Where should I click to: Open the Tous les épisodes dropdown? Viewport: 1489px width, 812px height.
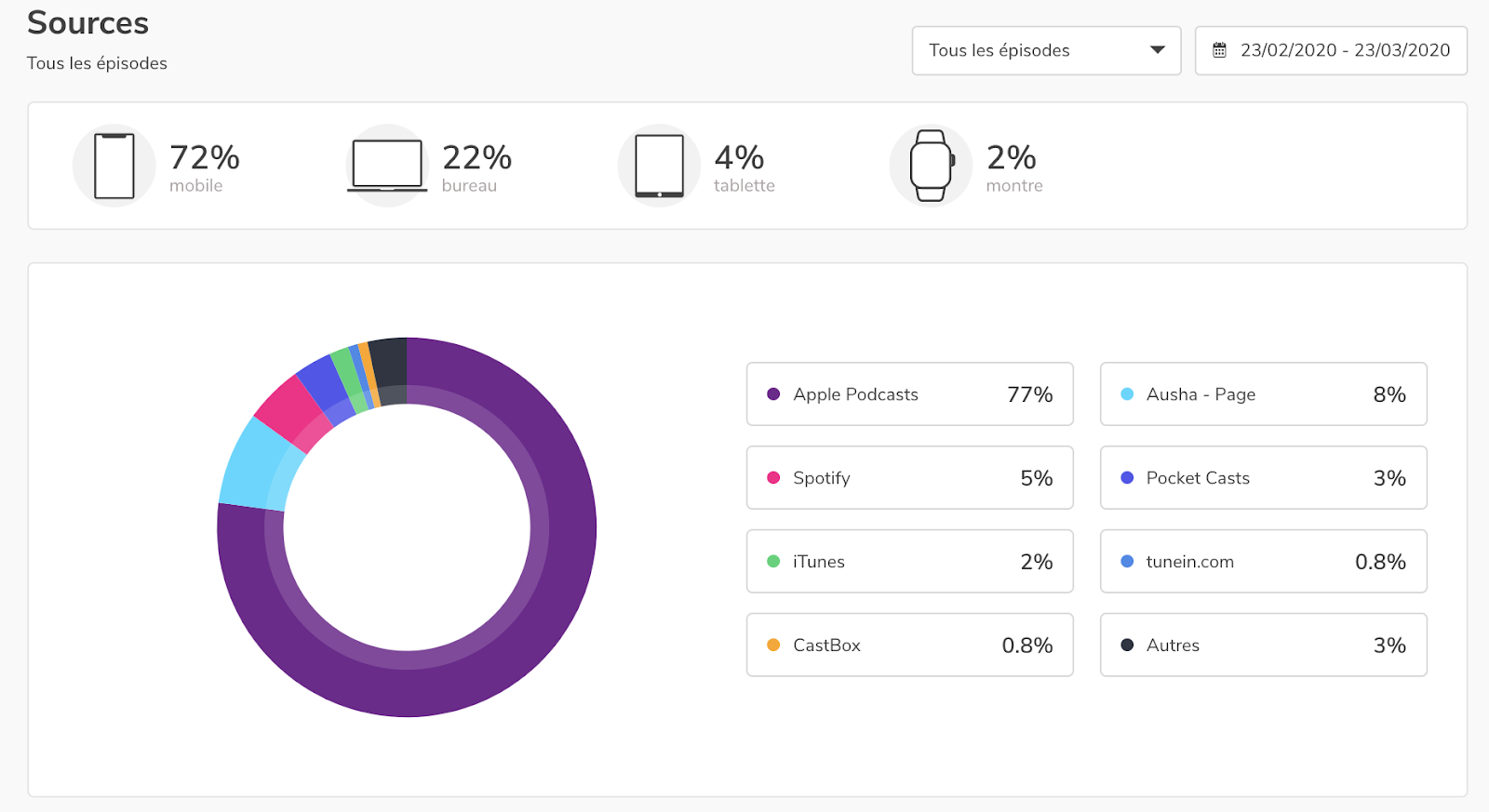[1046, 50]
